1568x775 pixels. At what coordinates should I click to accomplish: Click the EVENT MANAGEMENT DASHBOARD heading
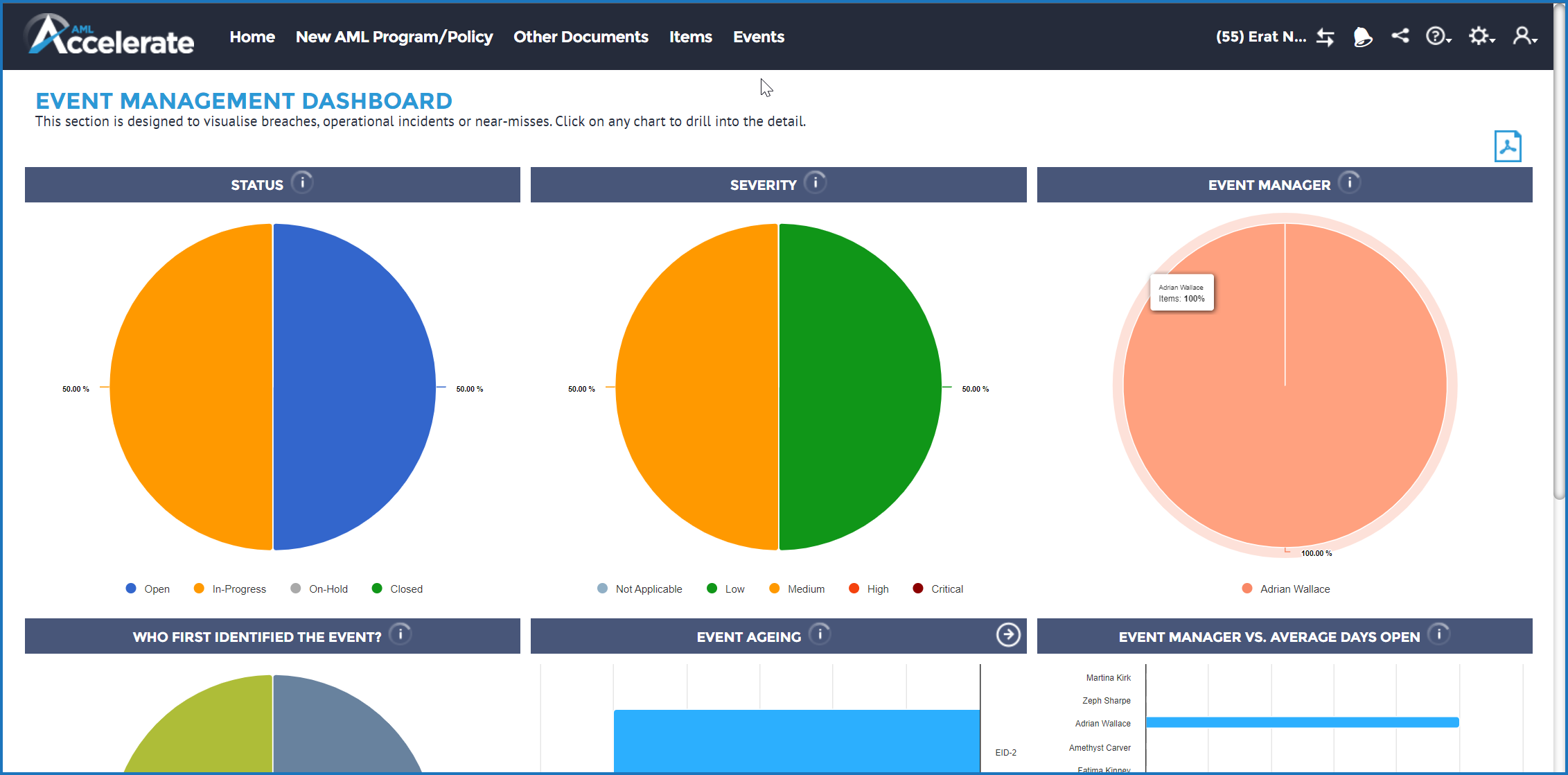coord(244,101)
